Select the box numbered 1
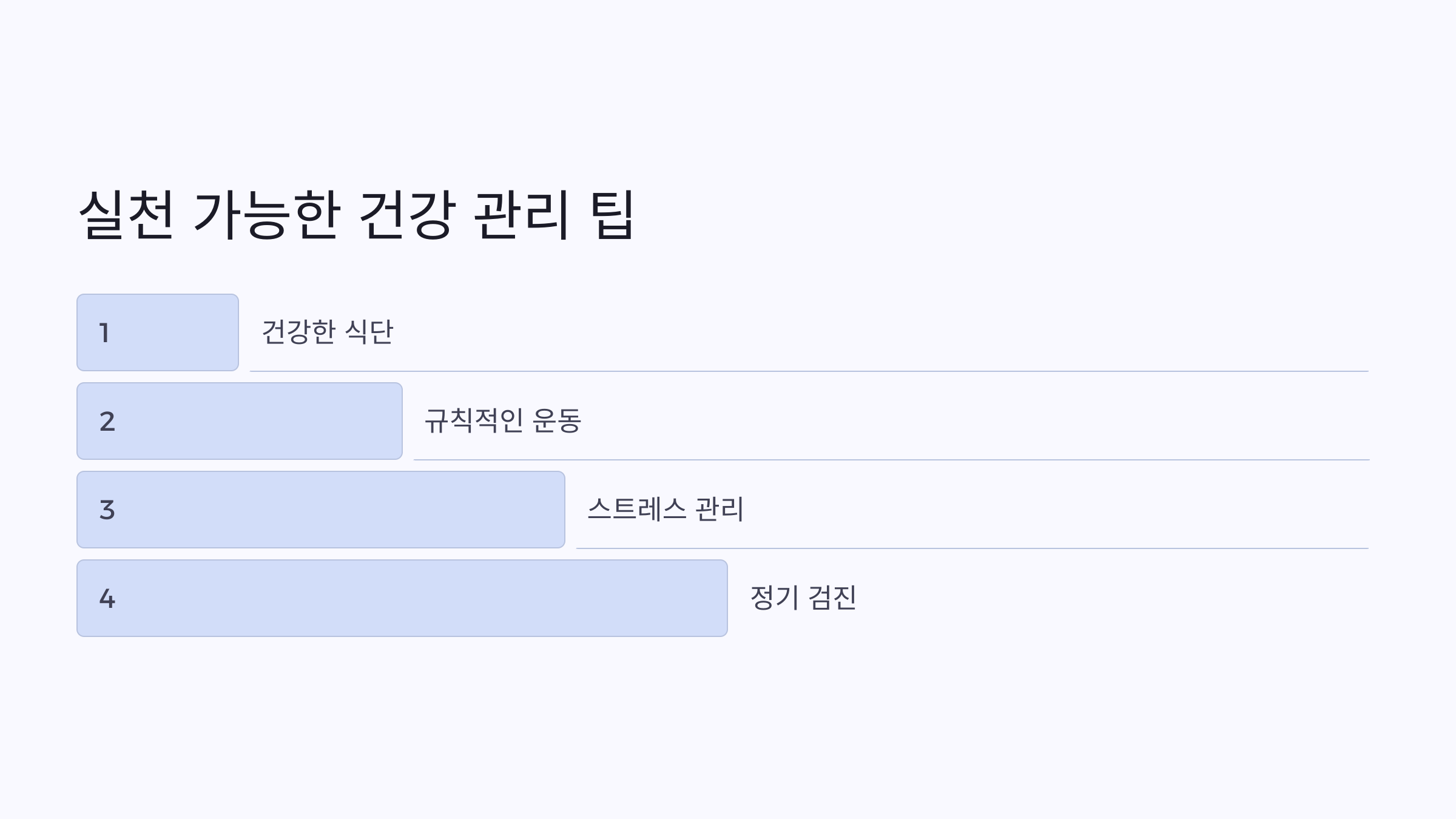This screenshot has height=819, width=1456. pyautogui.click(x=158, y=332)
